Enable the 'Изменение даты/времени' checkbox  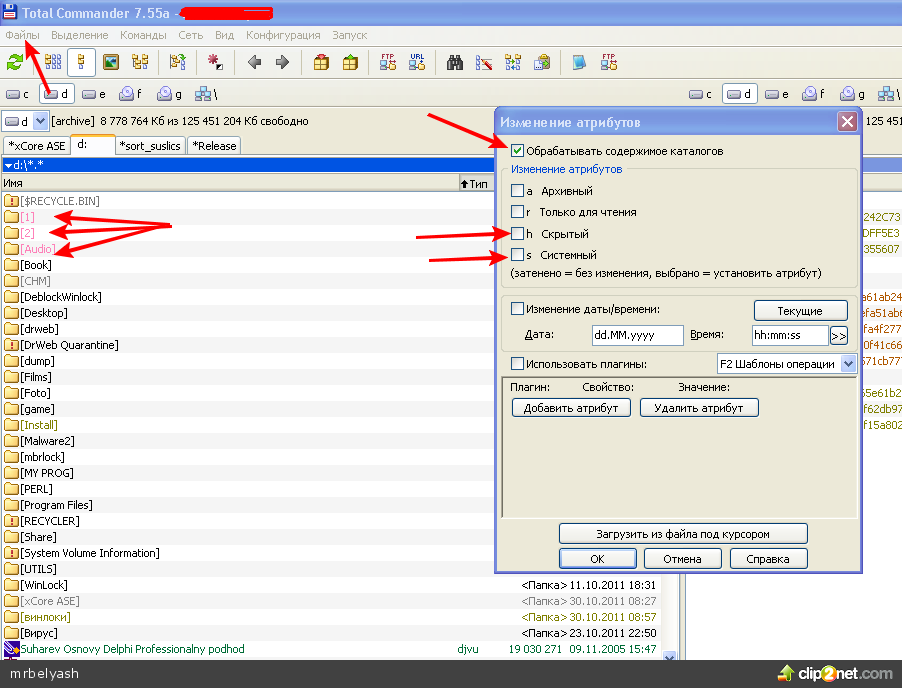click(x=517, y=309)
